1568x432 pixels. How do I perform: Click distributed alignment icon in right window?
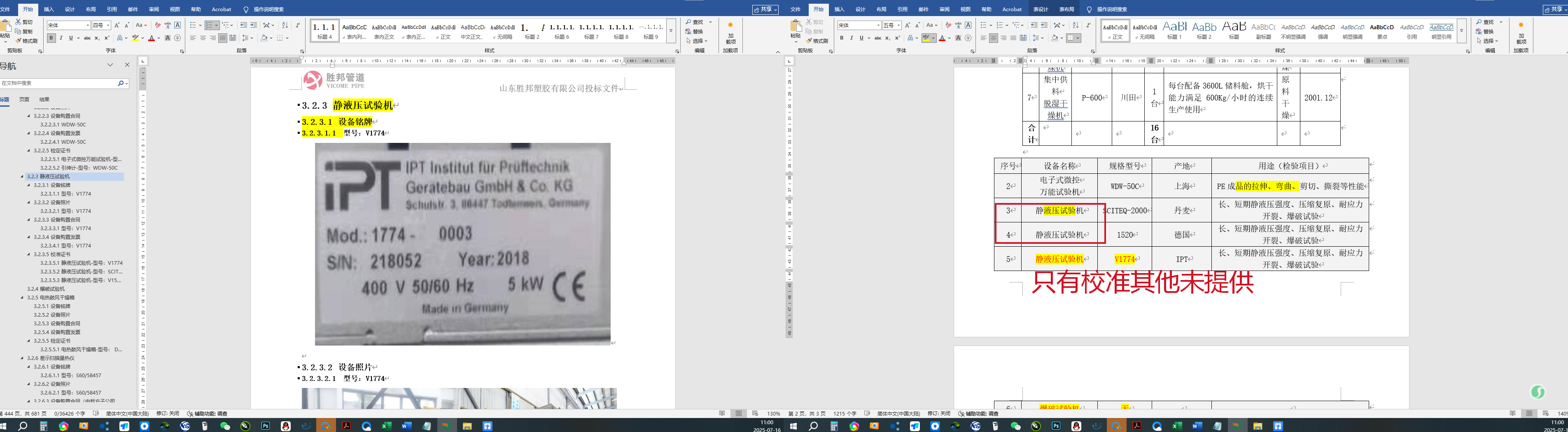[x=1023, y=38]
